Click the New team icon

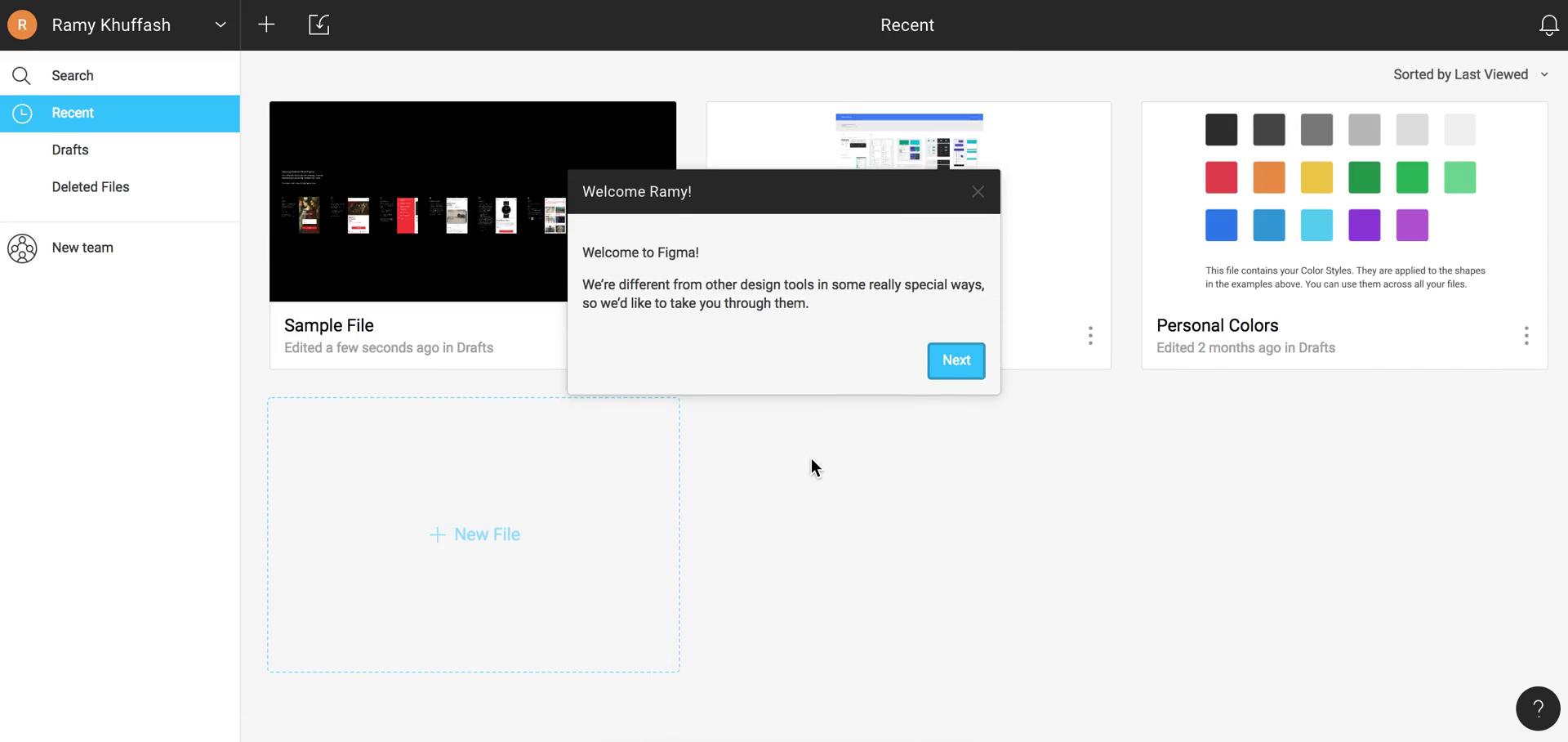coord(22,248)
